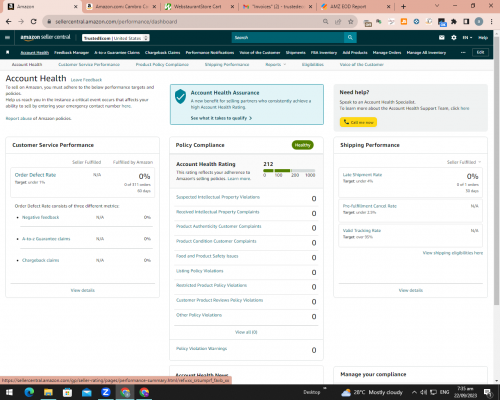This screenshot has width=500, height=400.
Task: Open the Windows Start menu
Action: [x=9, y=392]
